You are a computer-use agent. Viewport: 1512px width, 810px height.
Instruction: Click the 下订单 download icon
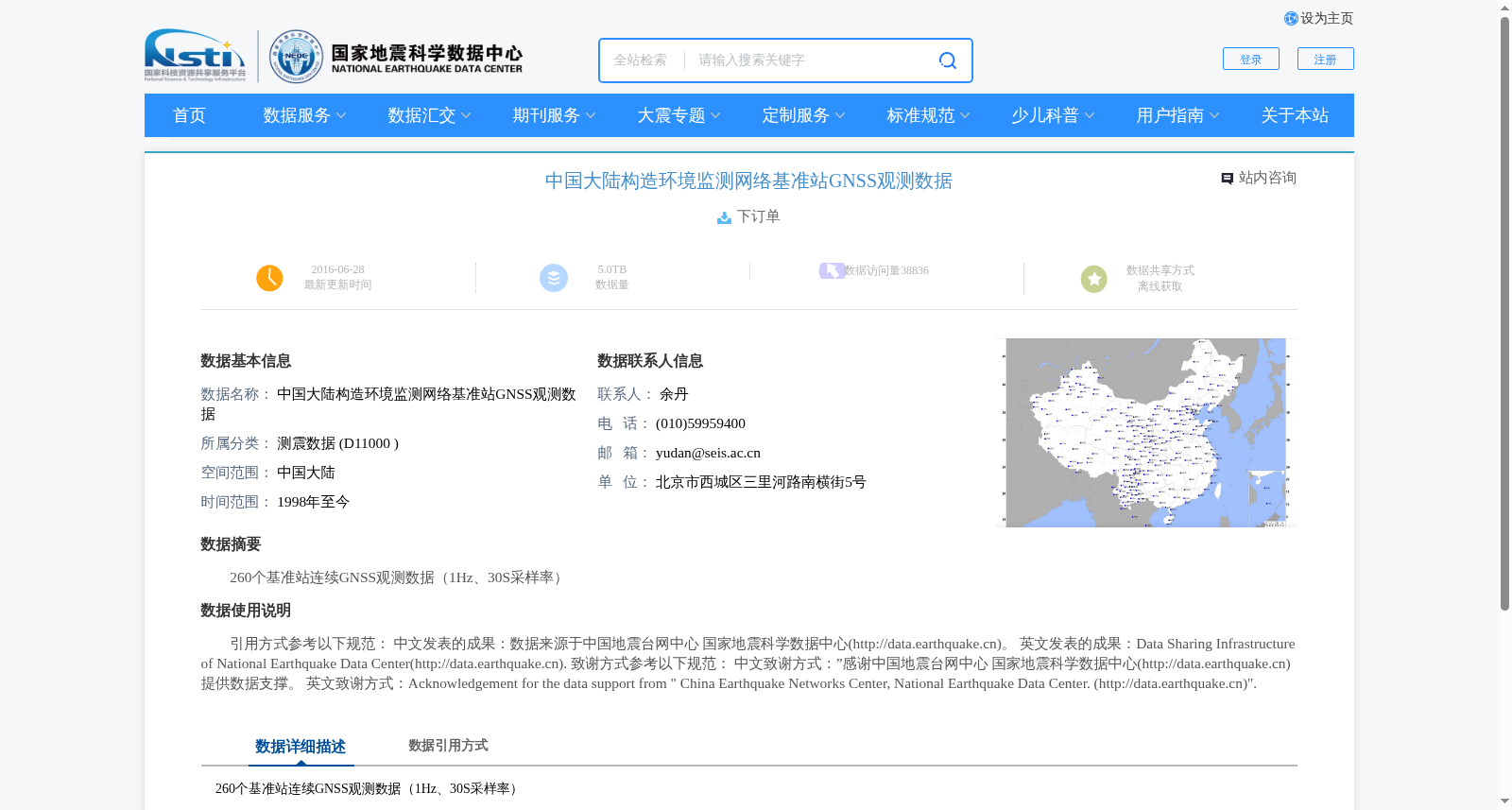pyautogui.click(x=724, y=217)
